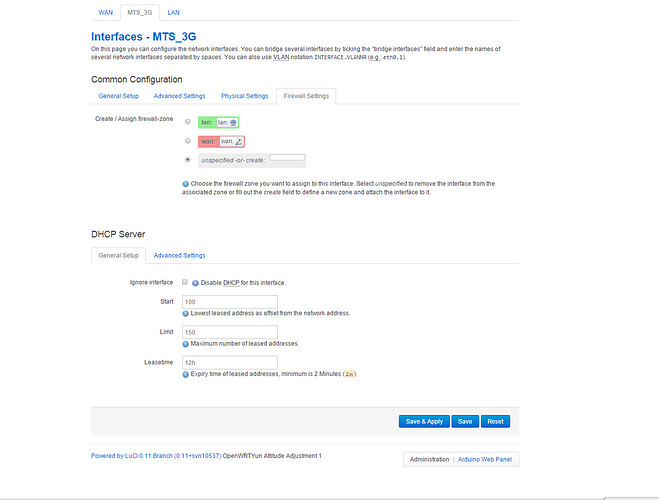The width and height of the screenshot is (659, 500).
Task: Open DHCP Server General Setup tab
Action: 119,255
